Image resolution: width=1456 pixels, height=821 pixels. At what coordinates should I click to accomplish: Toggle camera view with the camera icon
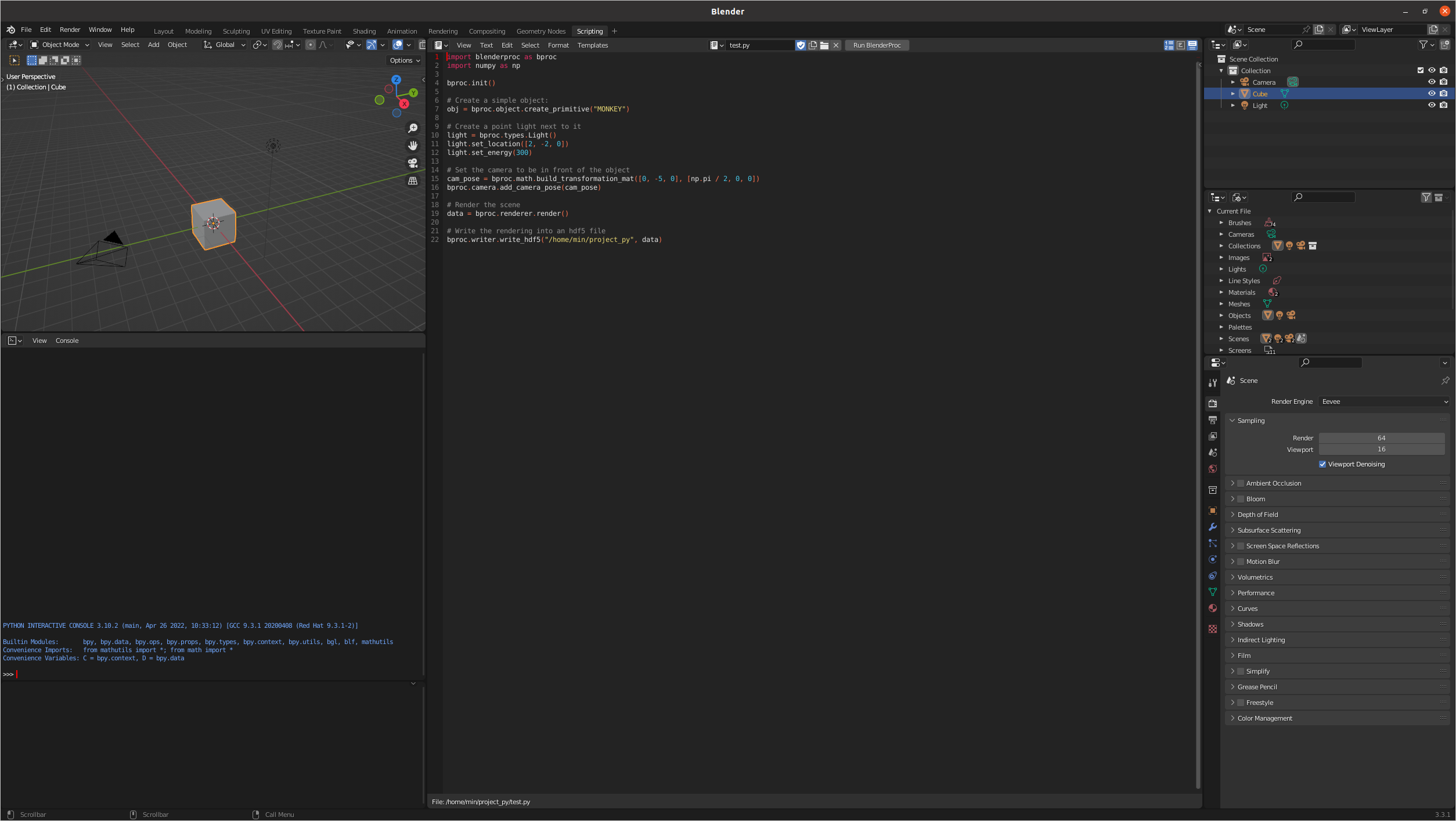413,163
